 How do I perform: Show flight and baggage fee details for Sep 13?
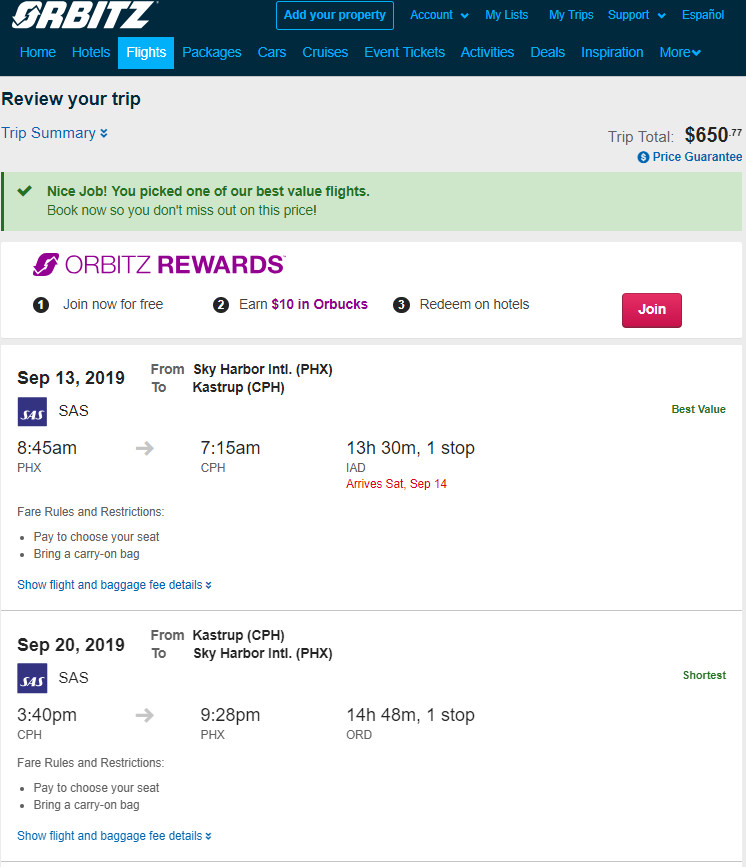coord(114,585)
